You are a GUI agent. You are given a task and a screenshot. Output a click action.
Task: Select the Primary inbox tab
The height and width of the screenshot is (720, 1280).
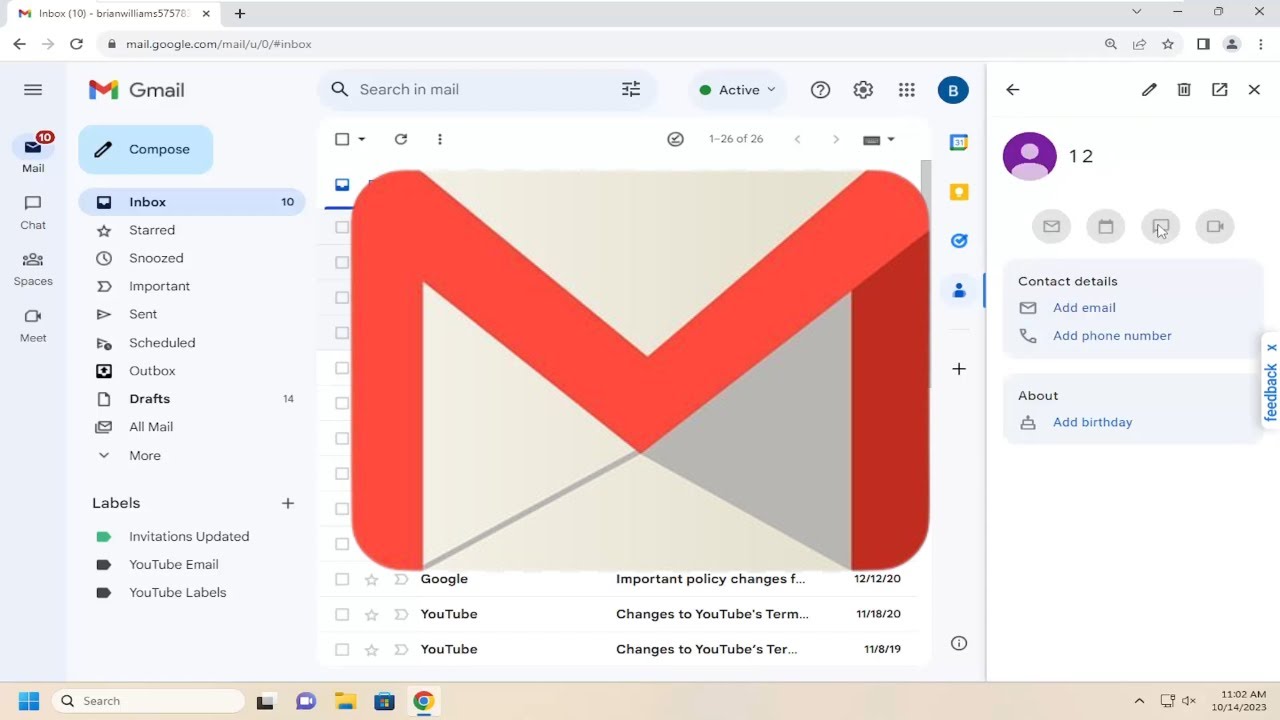[342, 185]
